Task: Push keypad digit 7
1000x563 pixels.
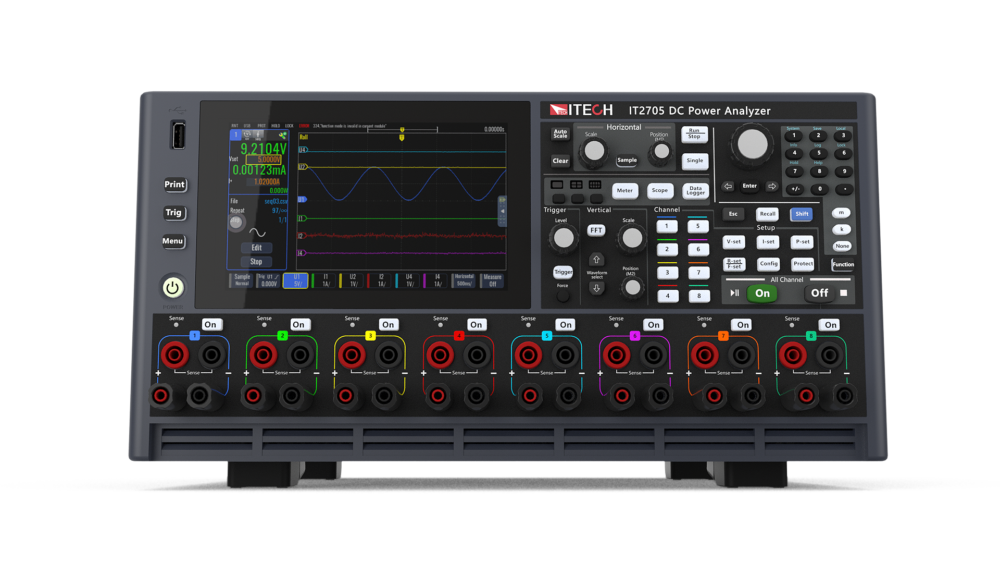Action: coord(795,172)
